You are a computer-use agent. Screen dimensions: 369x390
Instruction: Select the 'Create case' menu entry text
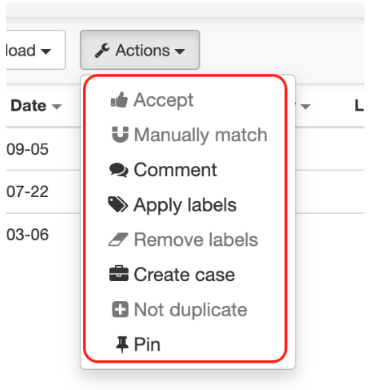coord(184,275)
